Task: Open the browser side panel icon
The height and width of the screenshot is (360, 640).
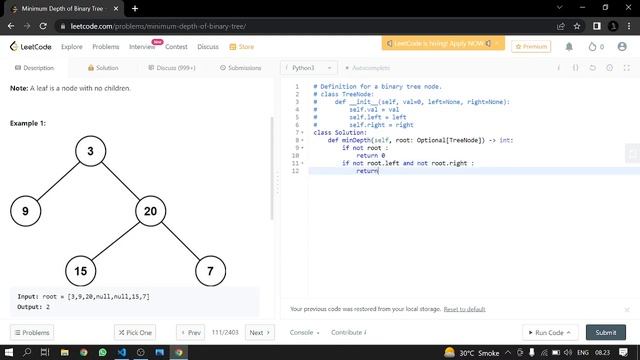Action: click(597, 26)
